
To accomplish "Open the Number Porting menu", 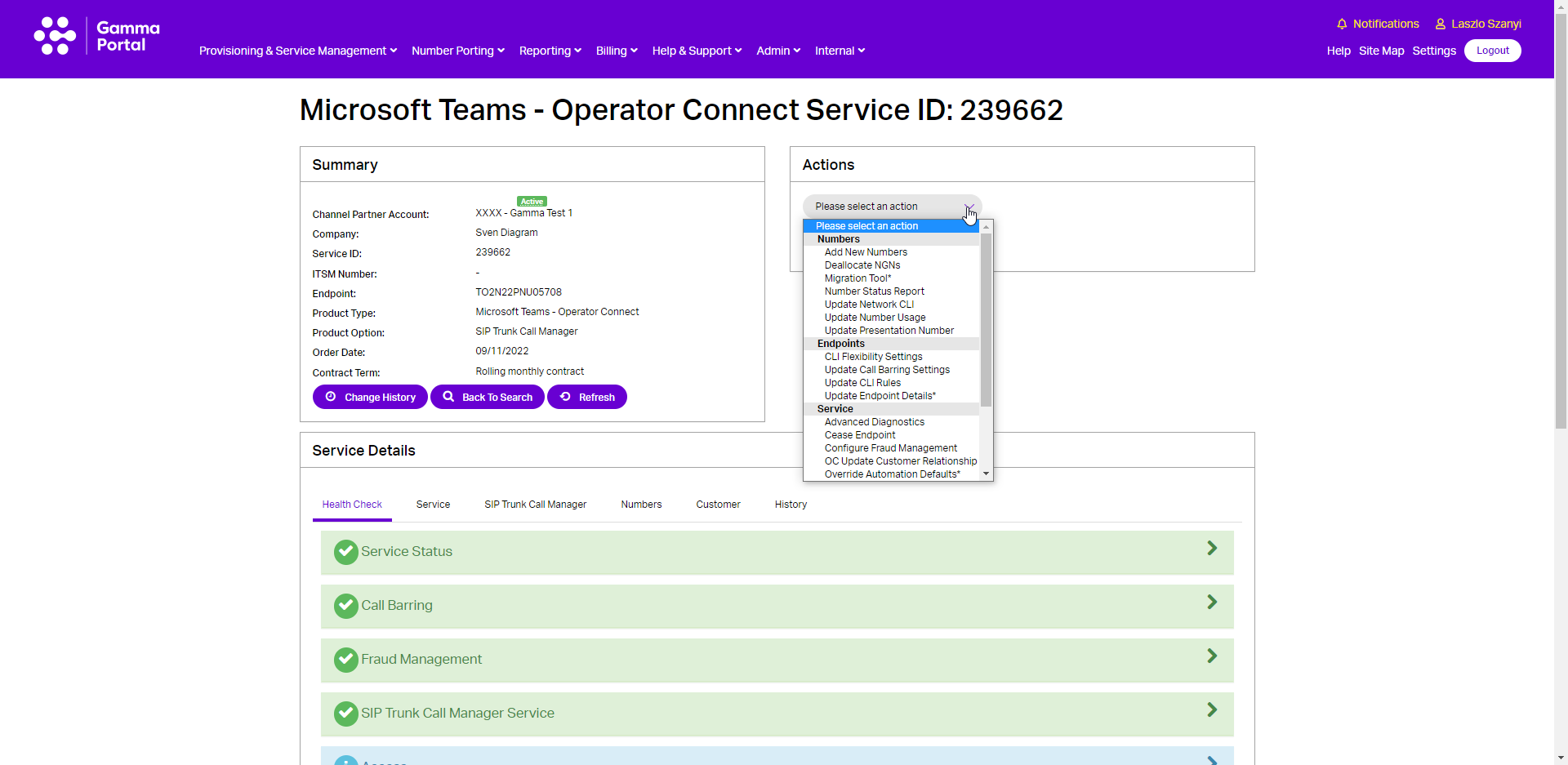I will pos(458,51).
